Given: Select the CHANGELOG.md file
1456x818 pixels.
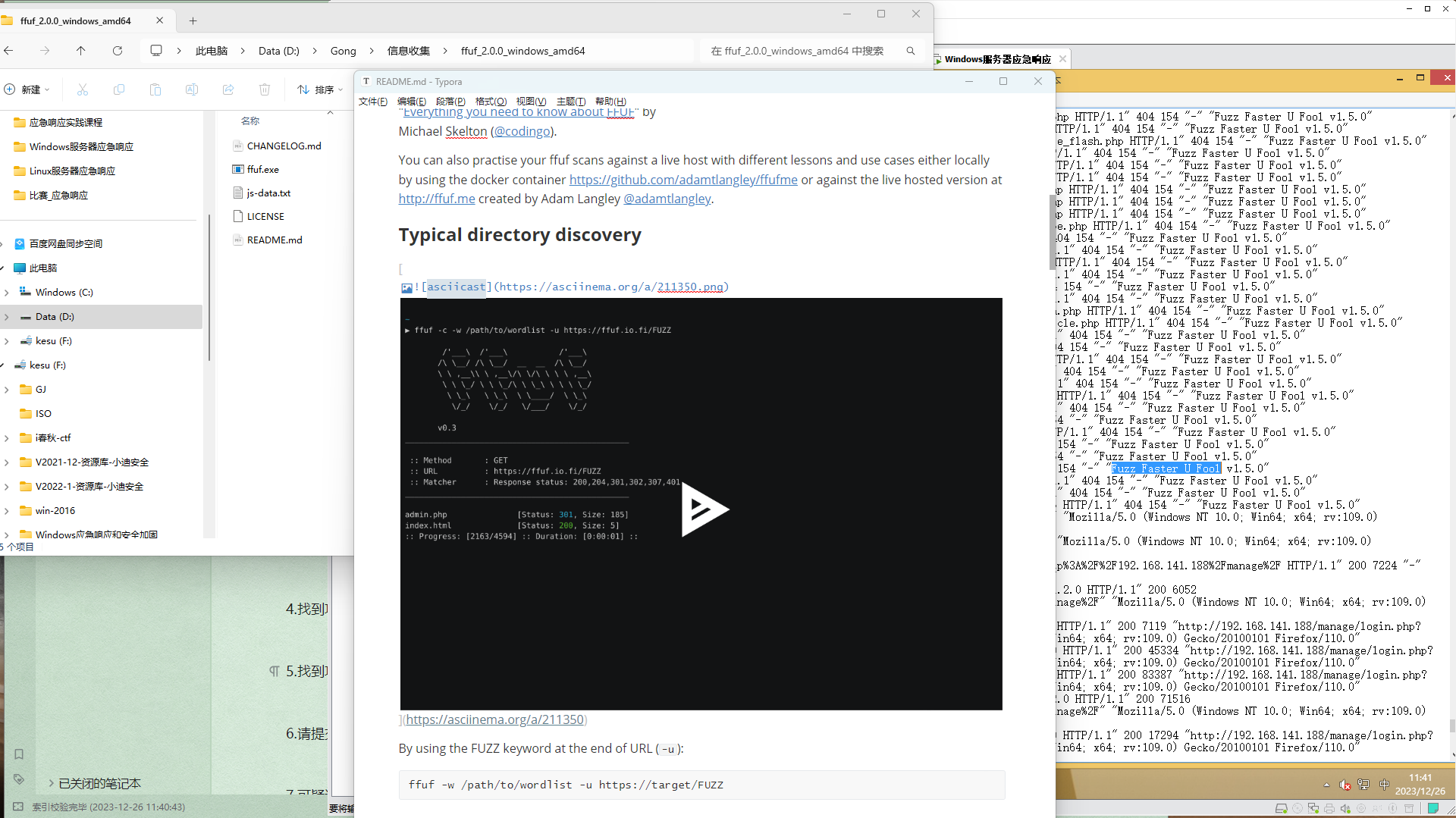Looking at the screenshot, I should point(284,146).
